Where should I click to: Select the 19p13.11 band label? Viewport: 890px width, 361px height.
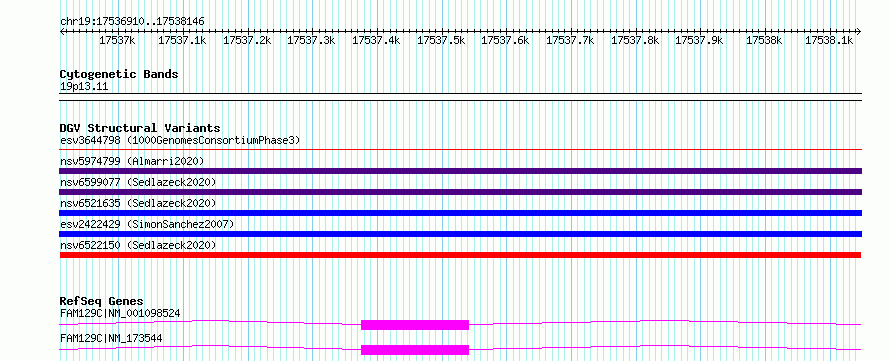84,87
